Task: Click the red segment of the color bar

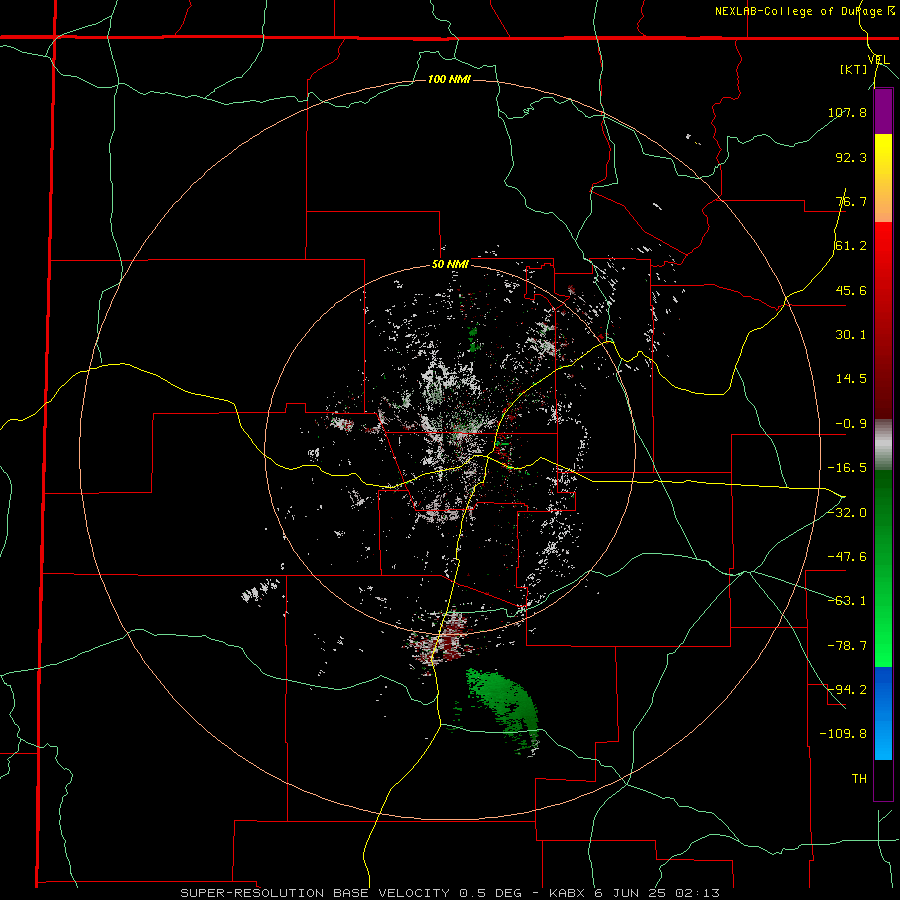Action: pos(883,320)
